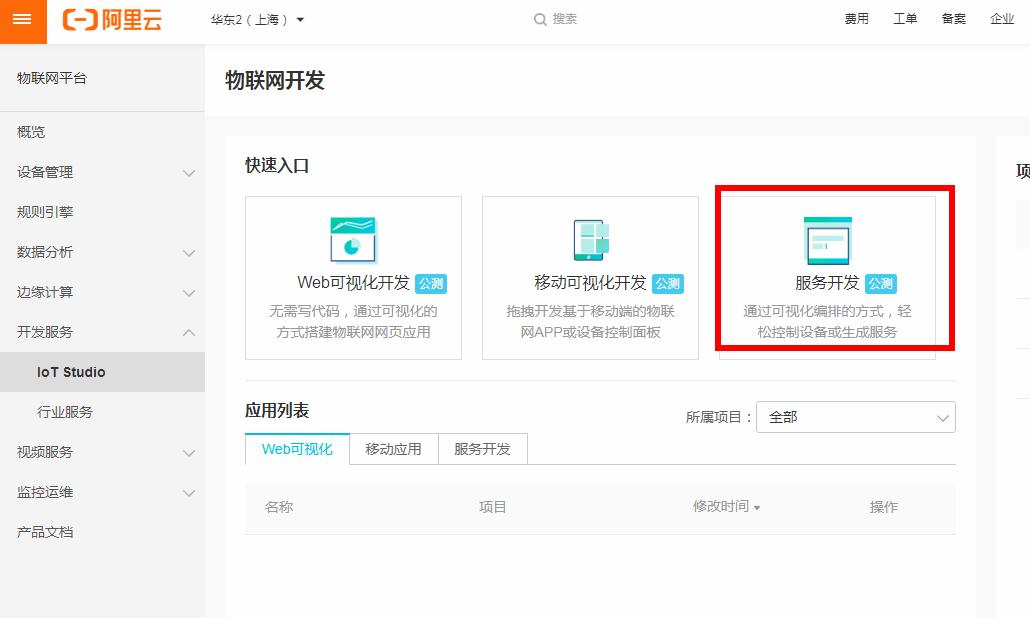Click the 操作 column header
Image resolution: width=1030 pixels, height=618 pixels.
click(x=884, y=507)
